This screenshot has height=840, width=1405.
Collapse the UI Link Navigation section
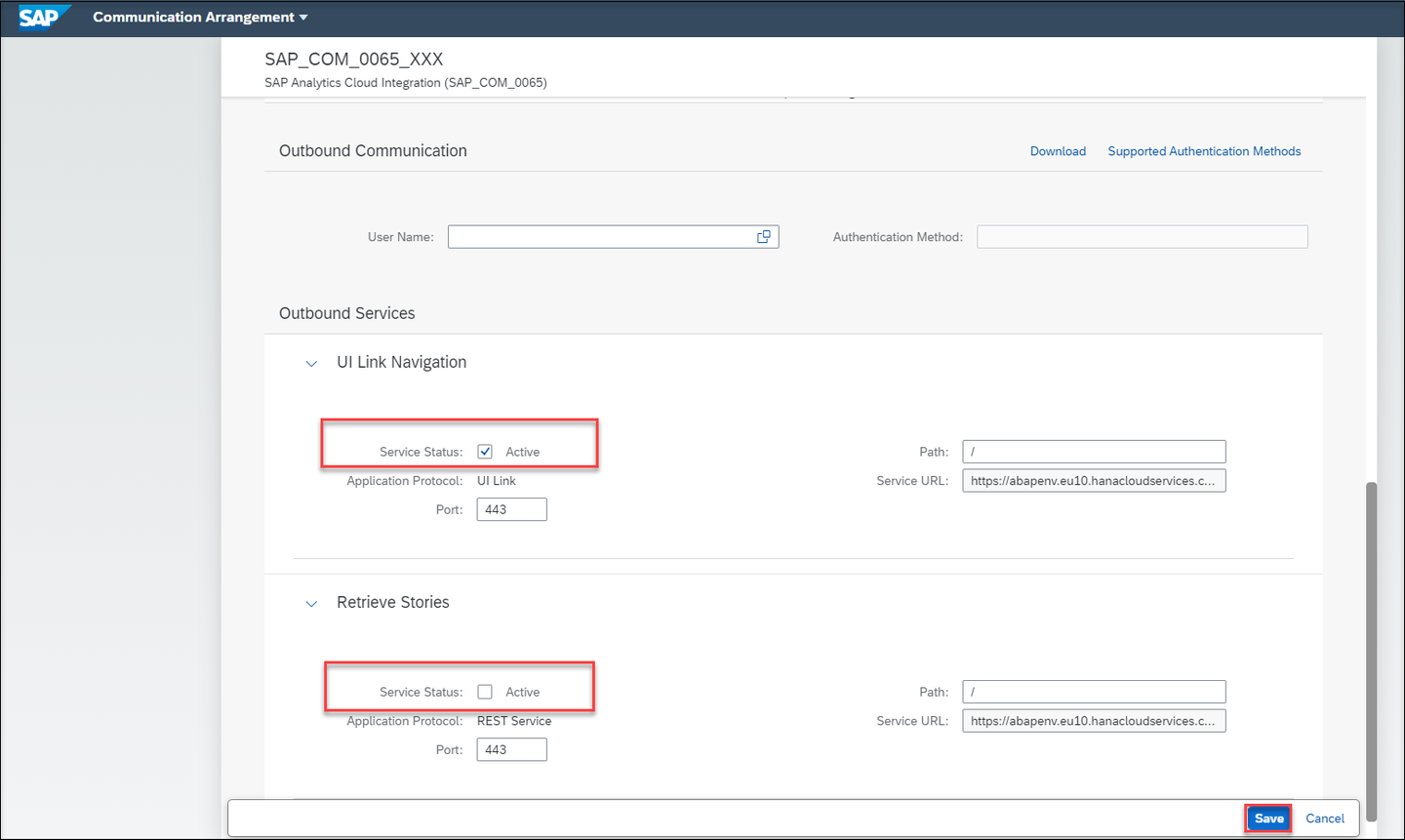pos(311,364)
